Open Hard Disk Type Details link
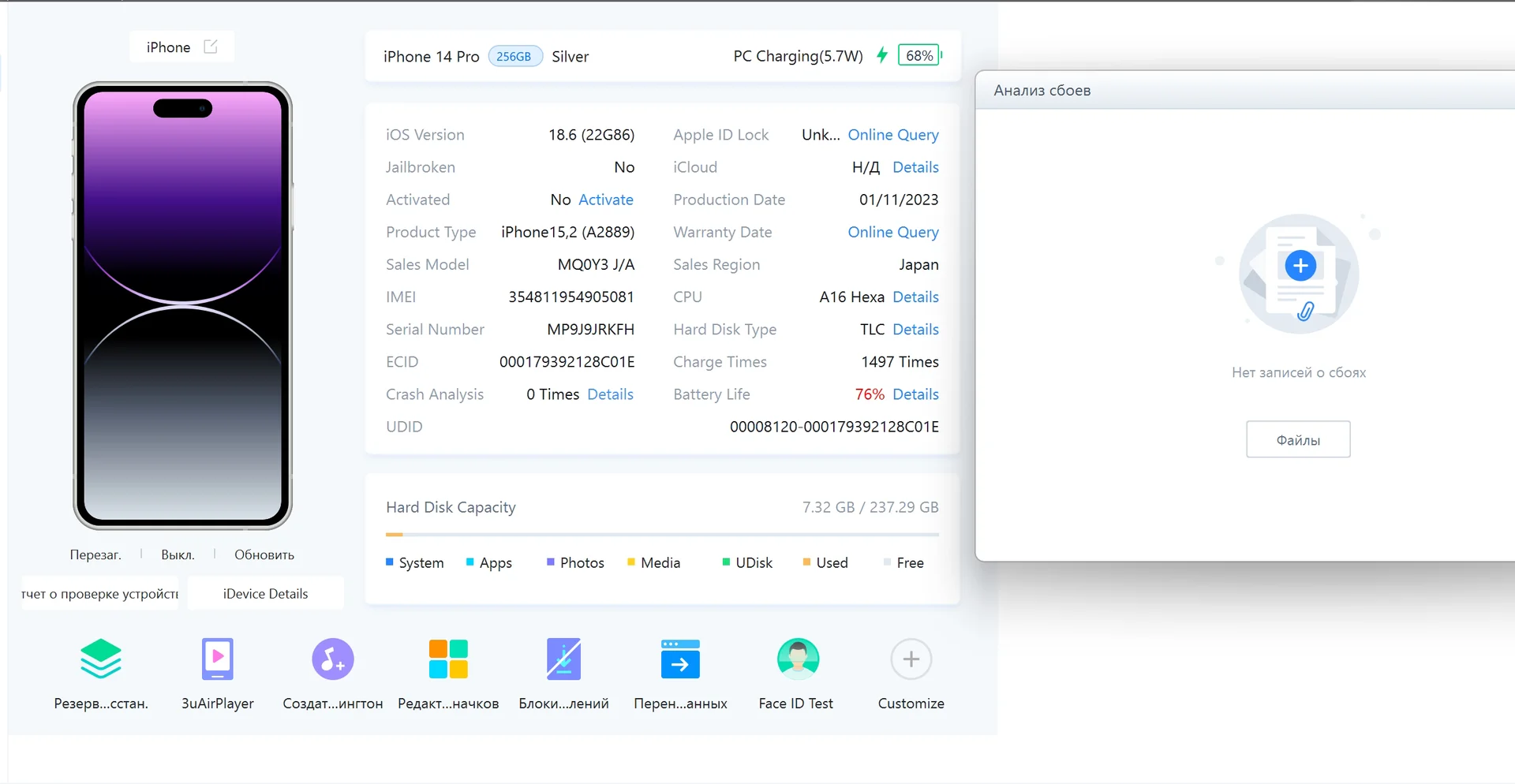Screen dimensions: 1515x784 (x=915, y=329)
